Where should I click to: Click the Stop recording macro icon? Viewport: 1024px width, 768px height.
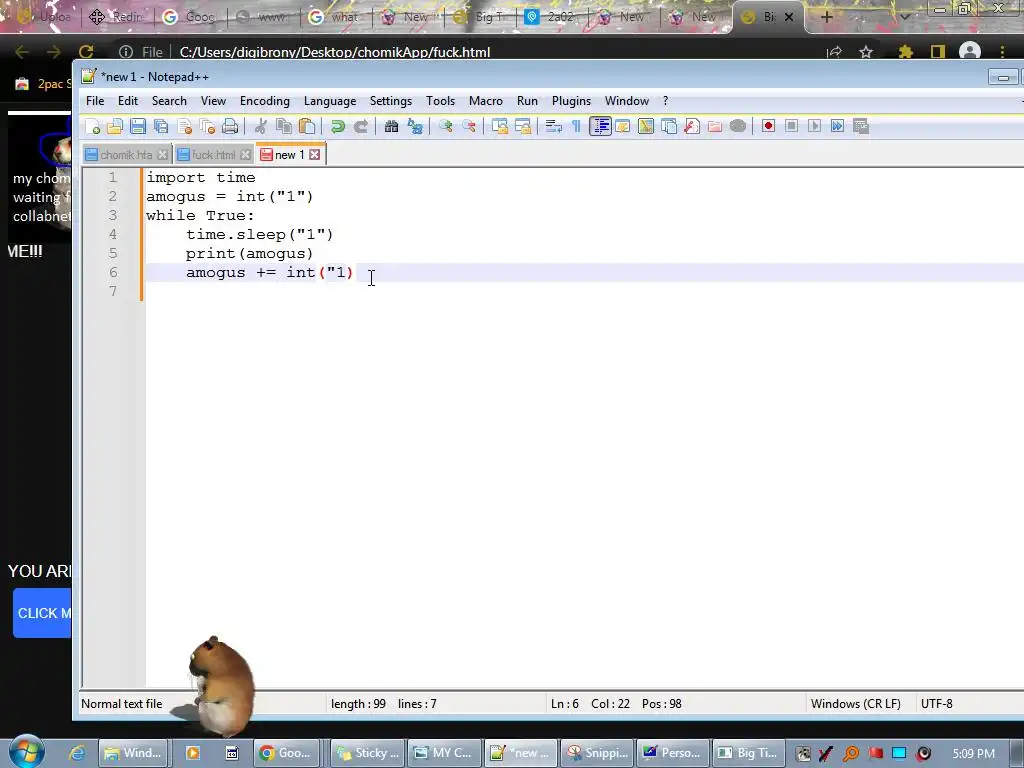792,126
